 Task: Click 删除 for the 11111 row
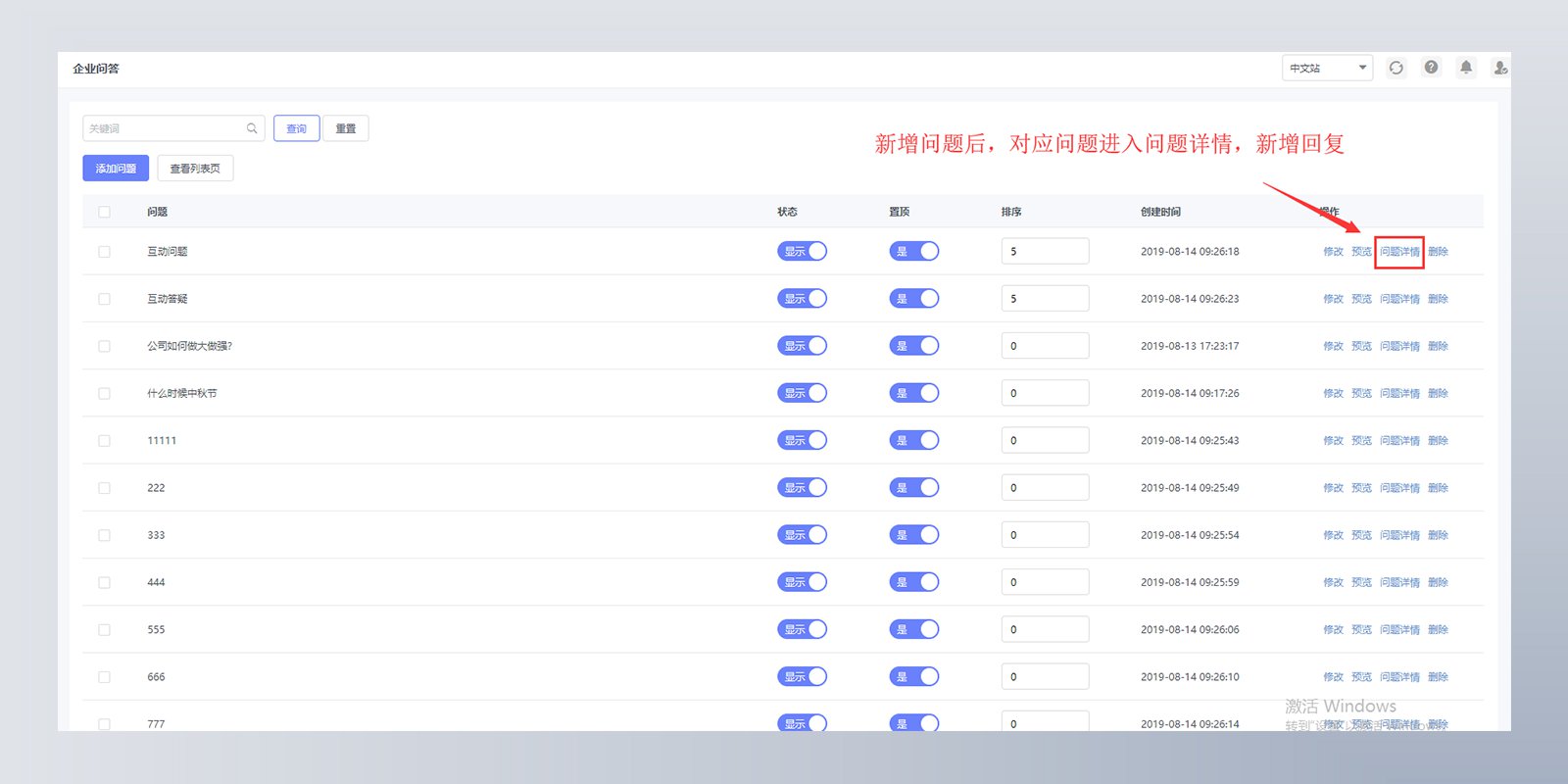tap(1438, 441)
